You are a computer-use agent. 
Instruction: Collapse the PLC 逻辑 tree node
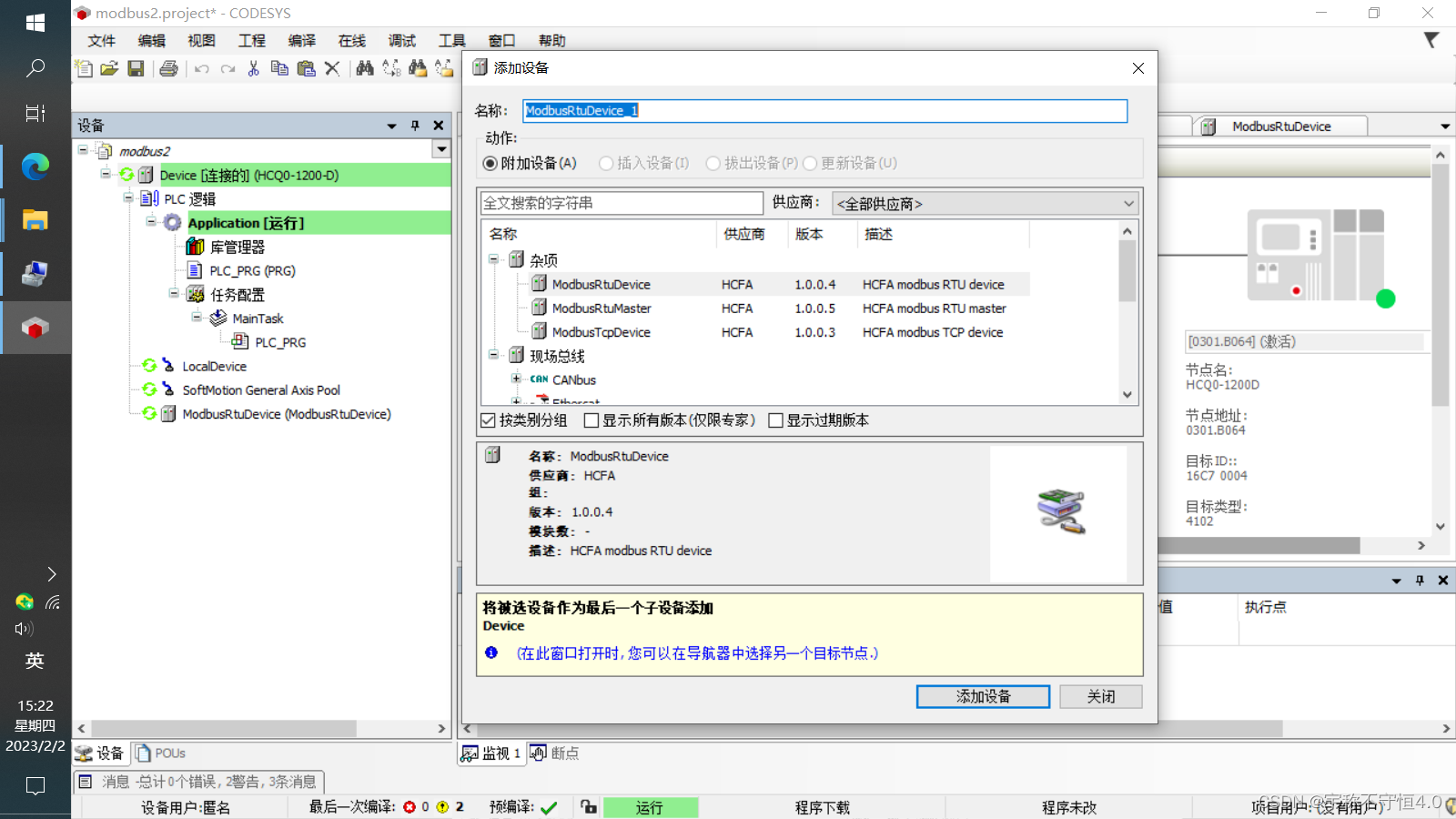click(129, 197)
